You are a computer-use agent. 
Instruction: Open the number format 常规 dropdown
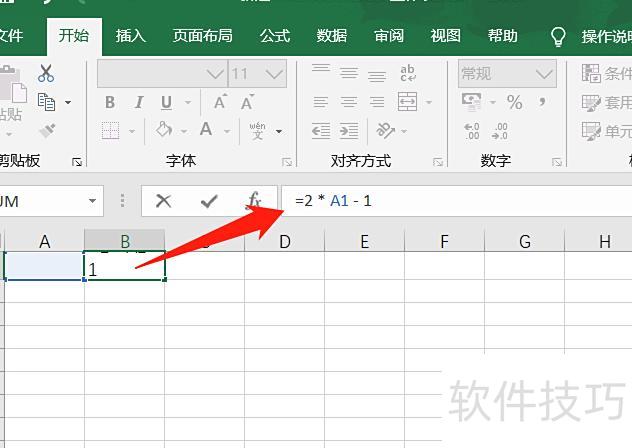click(544, 74)
